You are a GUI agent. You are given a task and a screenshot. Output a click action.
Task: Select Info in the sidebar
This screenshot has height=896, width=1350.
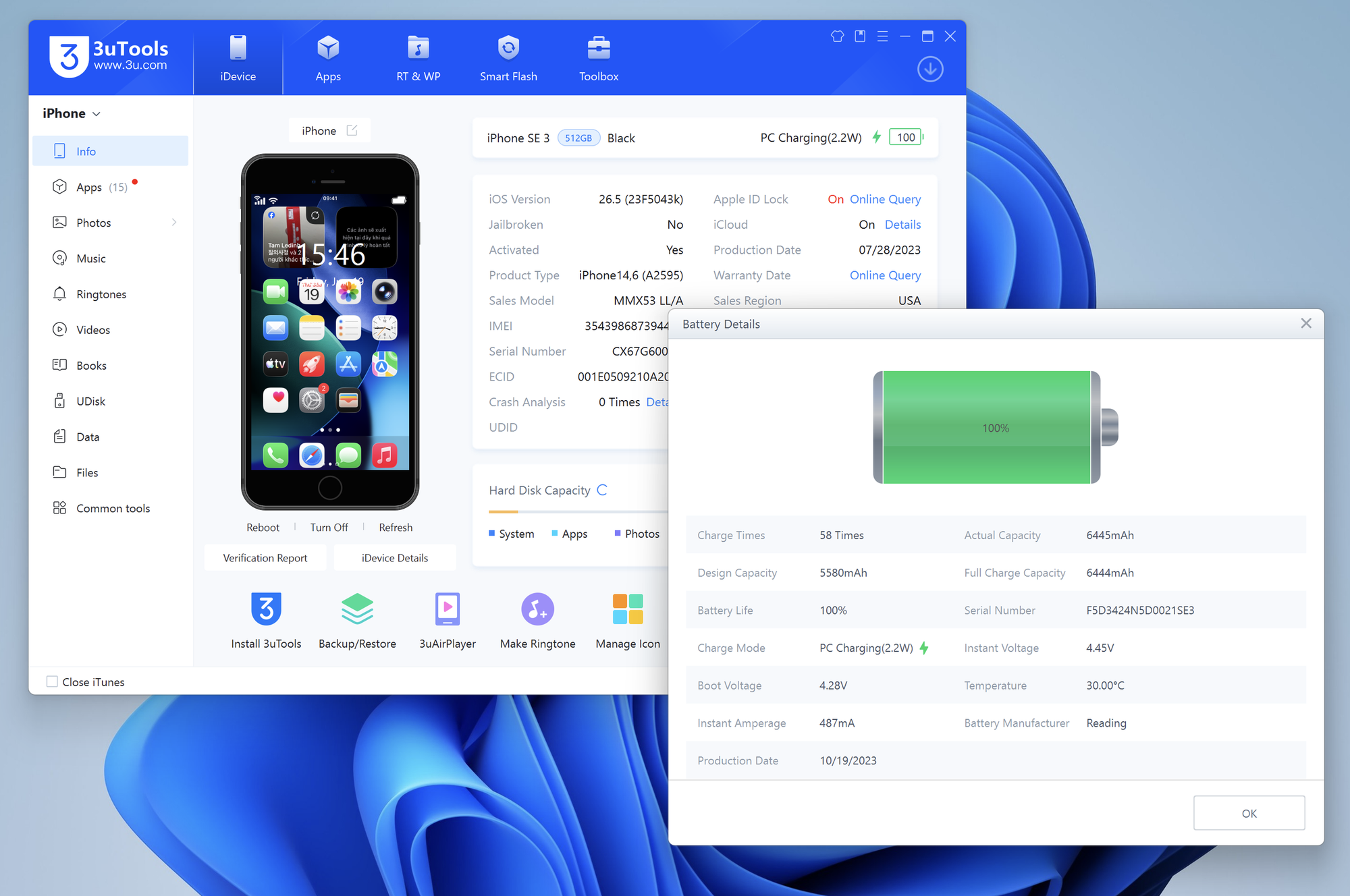point(110,151)
